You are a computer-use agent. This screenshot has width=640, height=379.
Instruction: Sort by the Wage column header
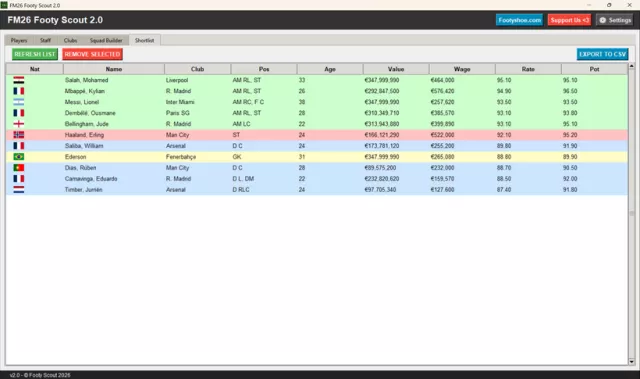(462, 69)
